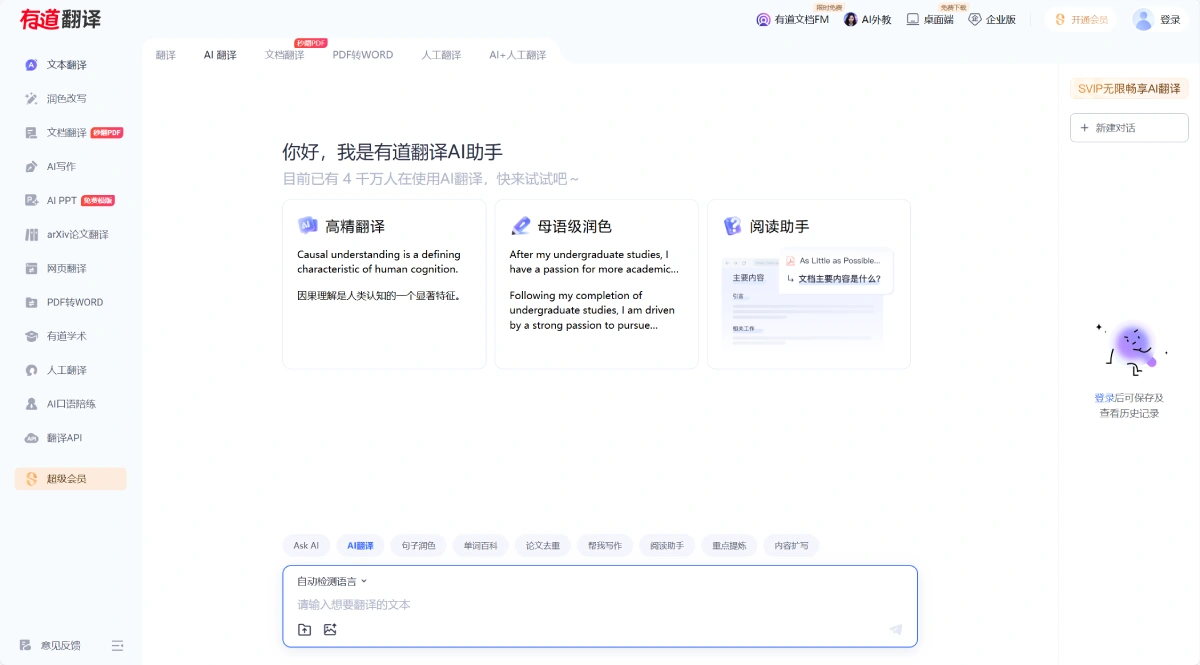Select 文本翻译 in the left sidebar
Screen dimensions: 1200x665
click(x=68, y=64)
